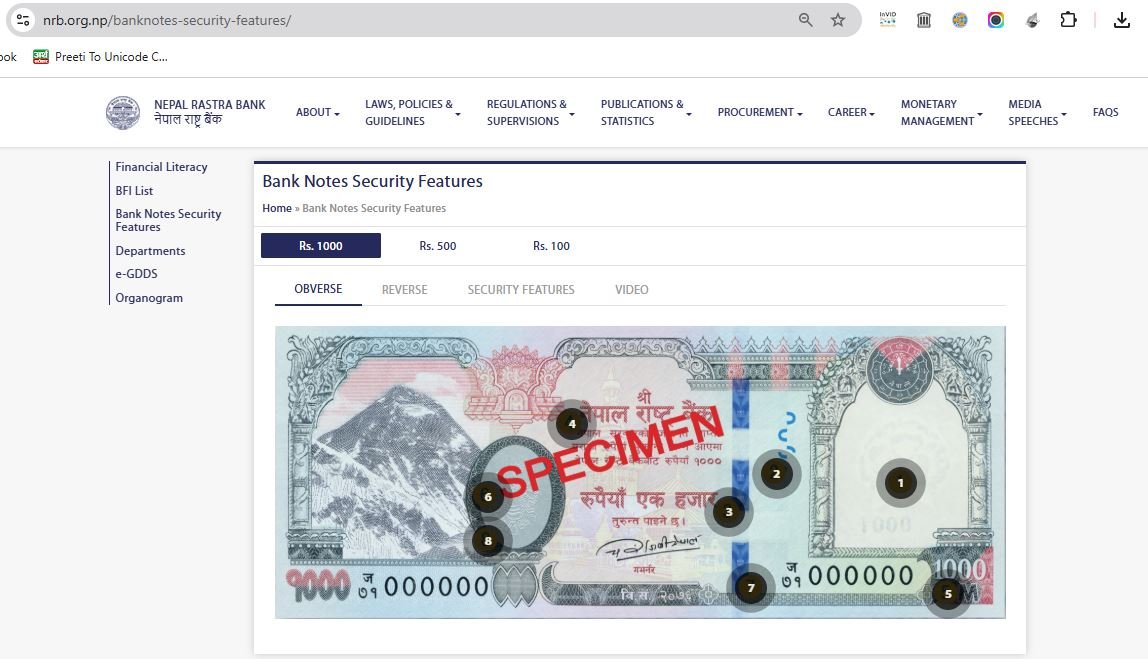The width and height of the screenshot is (1148, 659).
Task: Switch to the SECURITY FEATURES tab
Action: [521, 289]
